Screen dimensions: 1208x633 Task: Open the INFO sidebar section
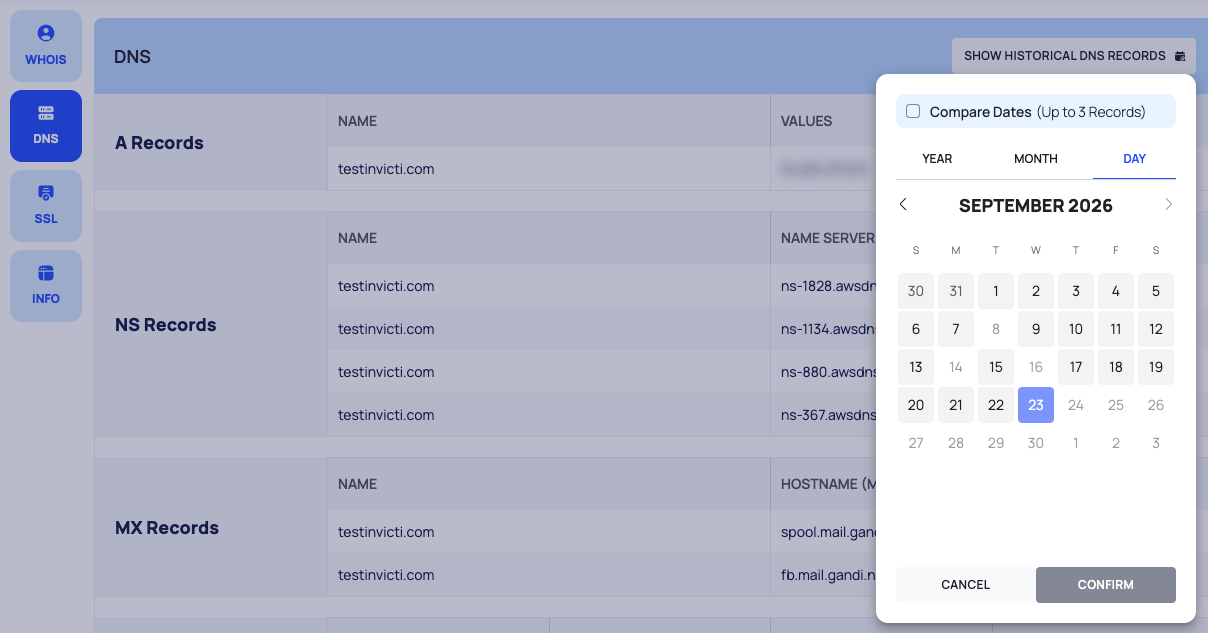click(46, 286)
